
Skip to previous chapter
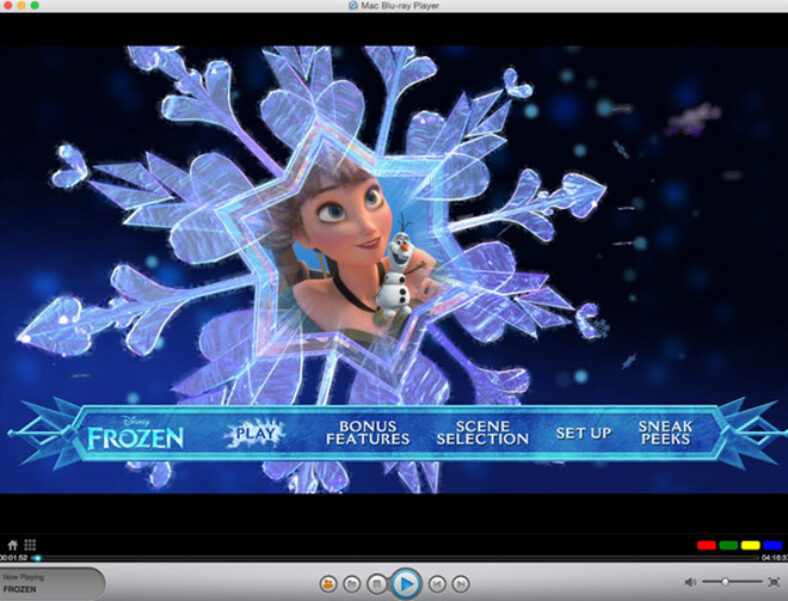[x=437, y=584]
